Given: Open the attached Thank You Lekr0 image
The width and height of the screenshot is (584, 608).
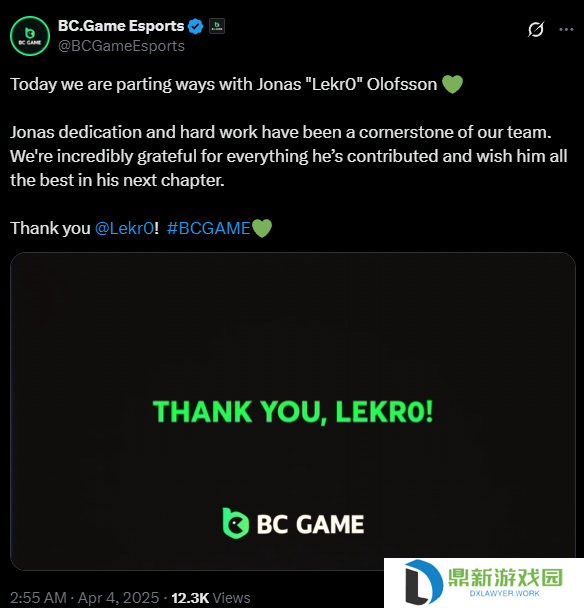Looking at the screenshot, I should click(293, 411).
